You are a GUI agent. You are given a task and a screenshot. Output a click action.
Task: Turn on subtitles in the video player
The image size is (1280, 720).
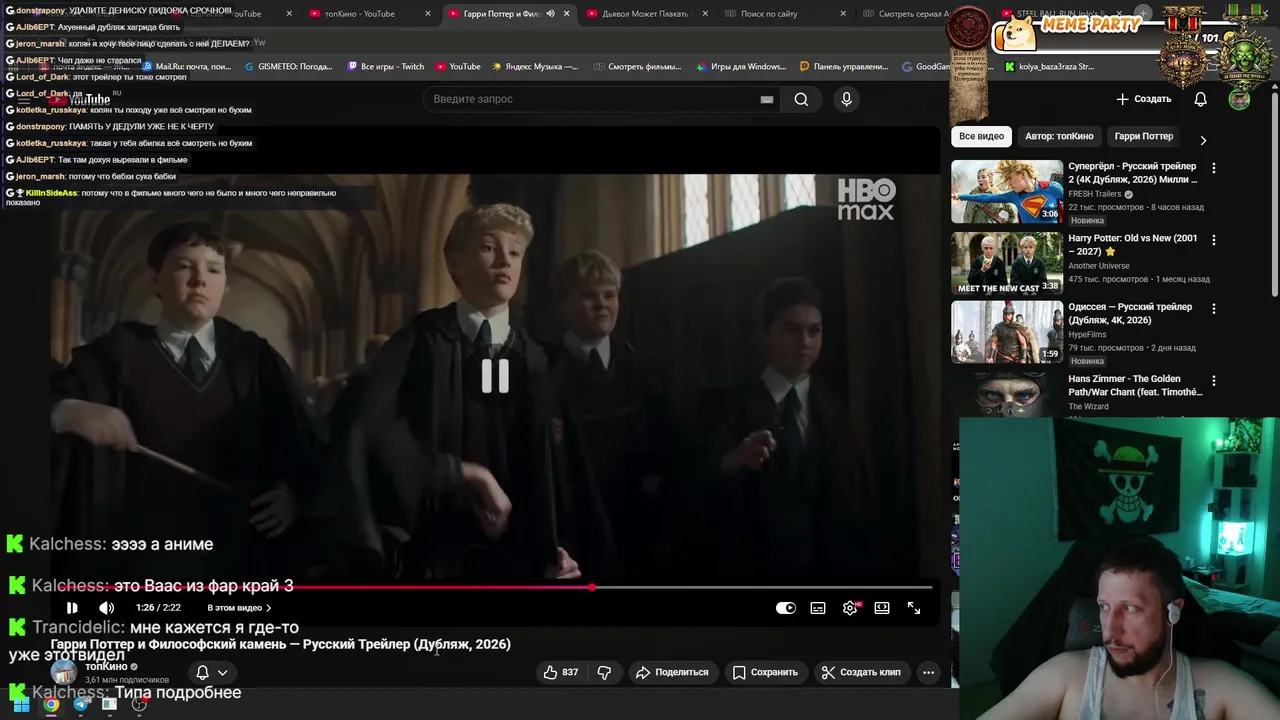(x=818, y=608)
